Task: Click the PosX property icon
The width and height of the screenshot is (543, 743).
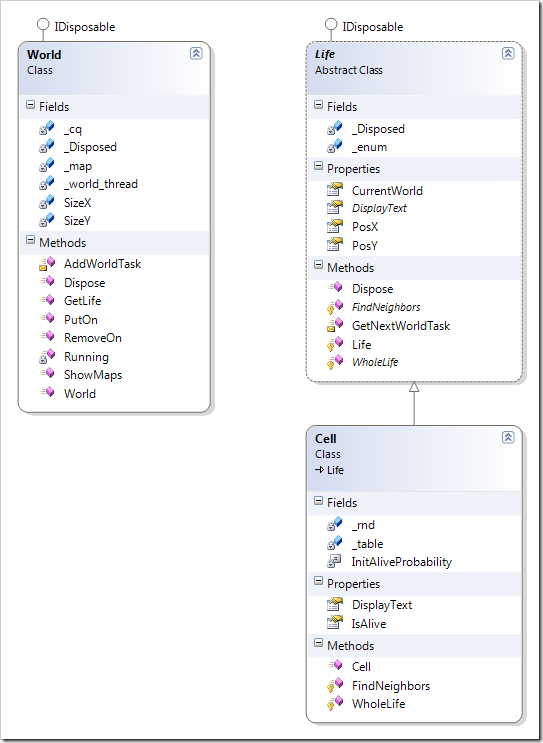Action: 335,227
